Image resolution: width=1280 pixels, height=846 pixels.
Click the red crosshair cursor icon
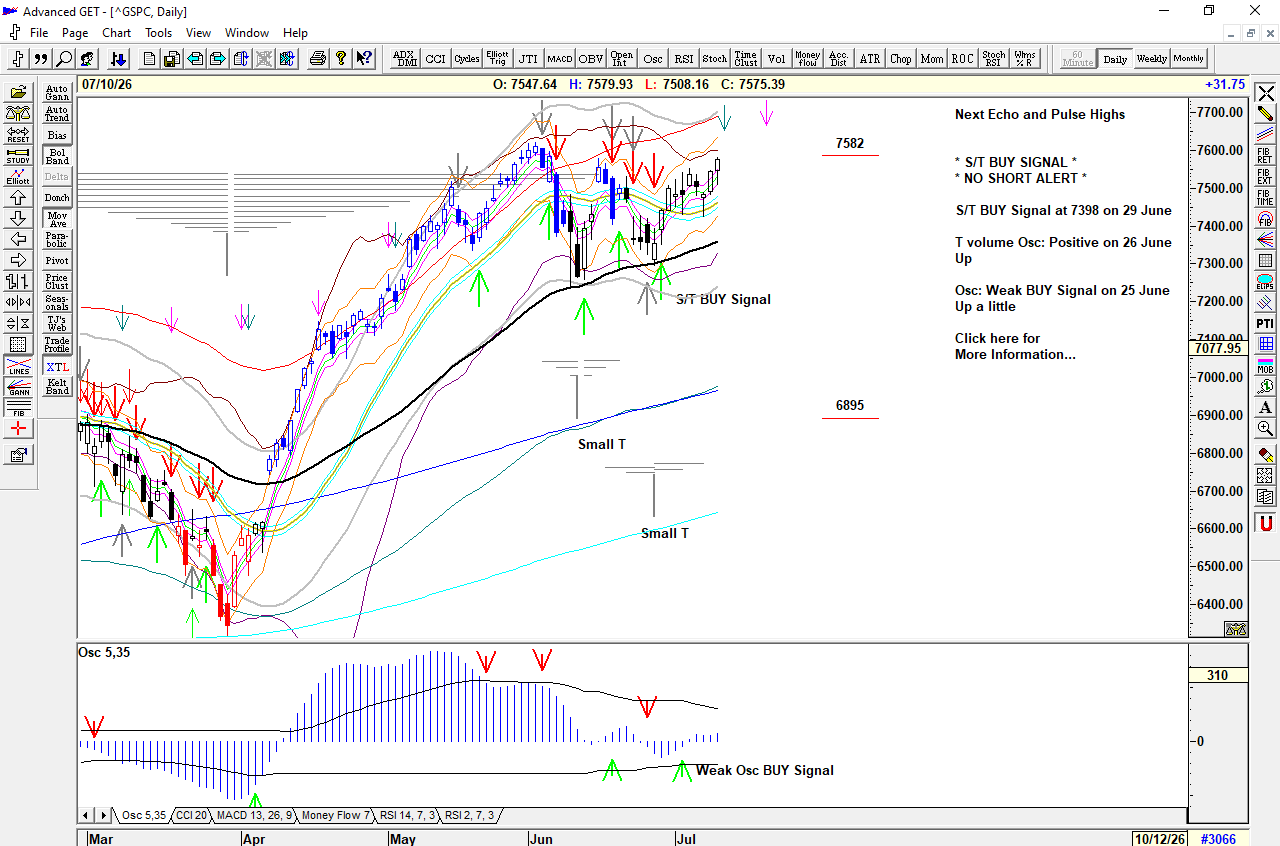[x=18, y=428]
